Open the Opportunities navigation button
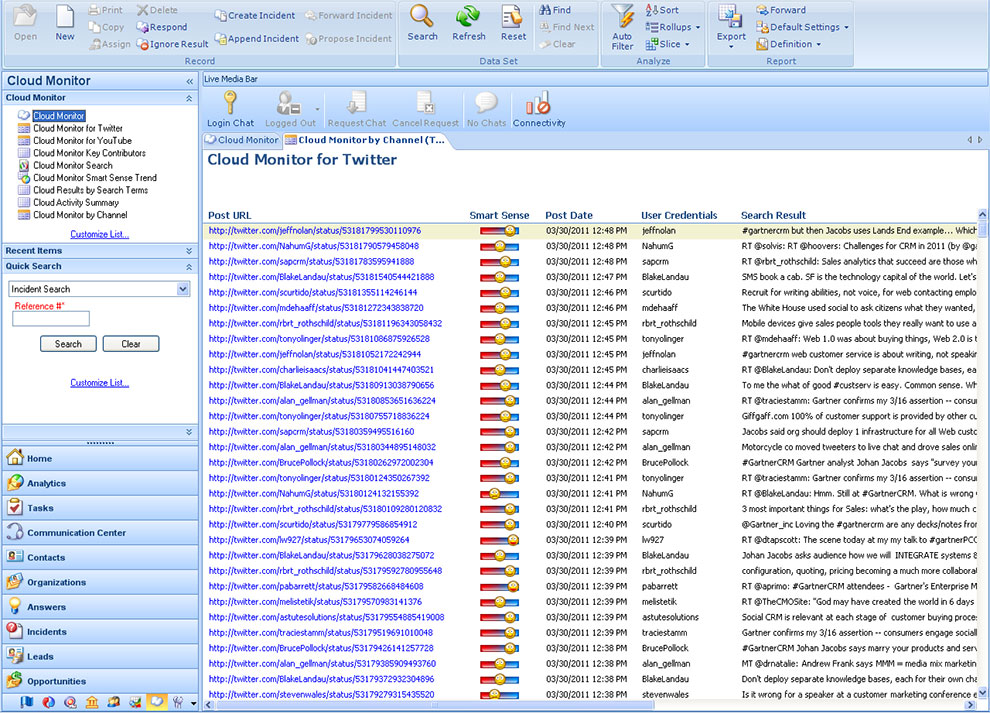 point(100,681)
